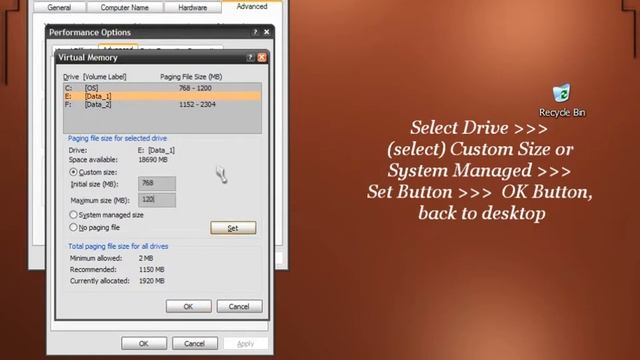Click Cancel in Performance Options window
640x360 pixels.
pyautogui.click(x=194, y=343)
